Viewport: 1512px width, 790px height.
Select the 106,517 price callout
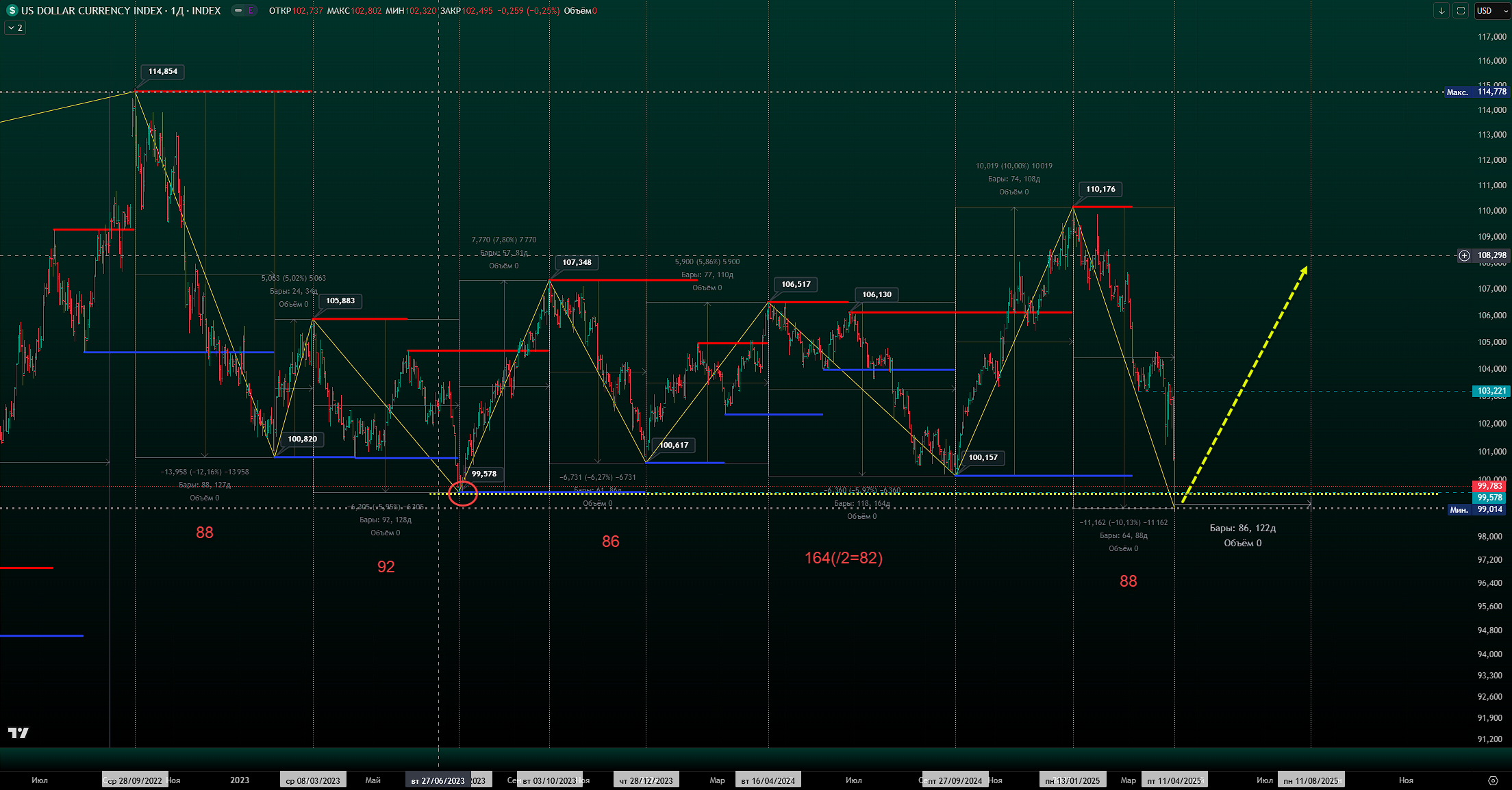point(796,284)
